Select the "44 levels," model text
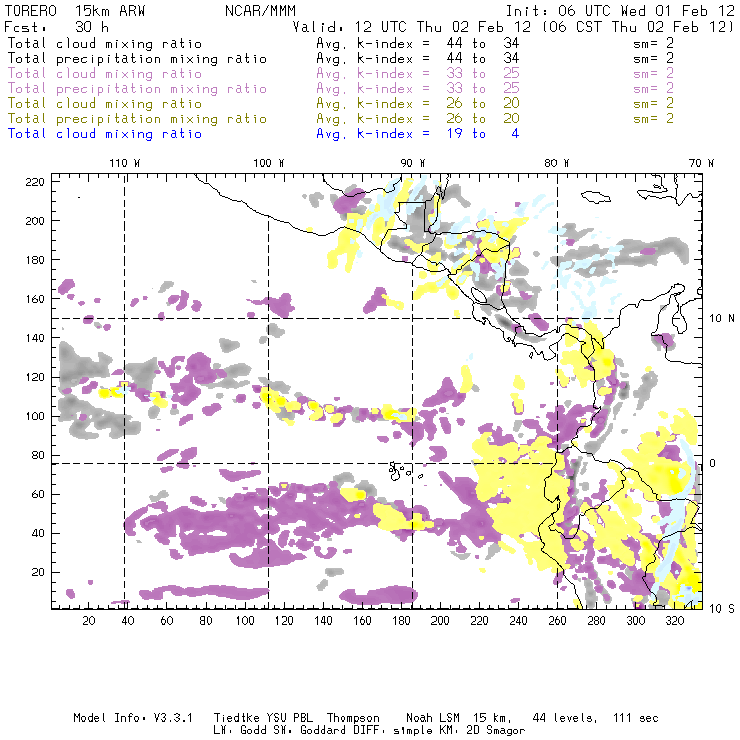The height and width of the screenshot is (740, 740). [565, 718]
